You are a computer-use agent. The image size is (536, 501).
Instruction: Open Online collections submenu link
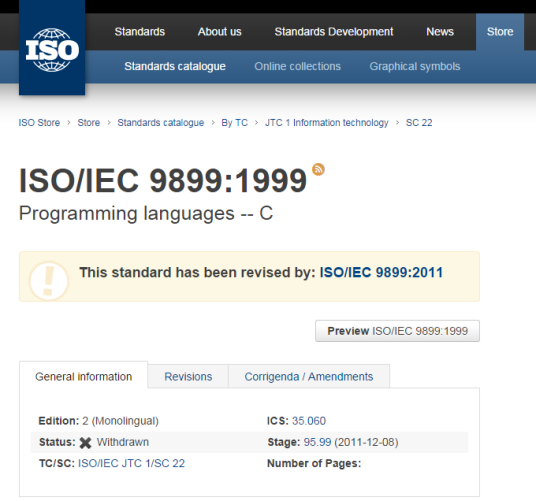coord(297,66)
